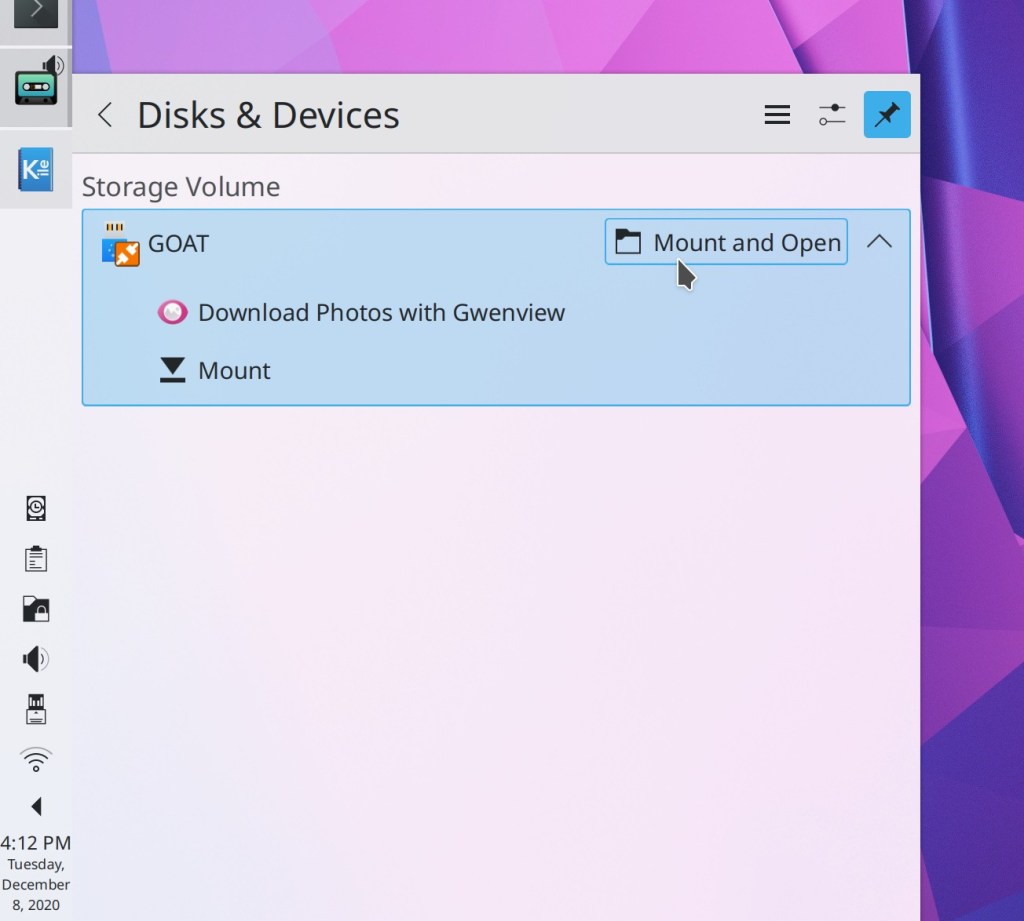The width and height of the screenshot is (1024, 921).
Task: Open the cassette audio player application
Action: tap(36, 84)
